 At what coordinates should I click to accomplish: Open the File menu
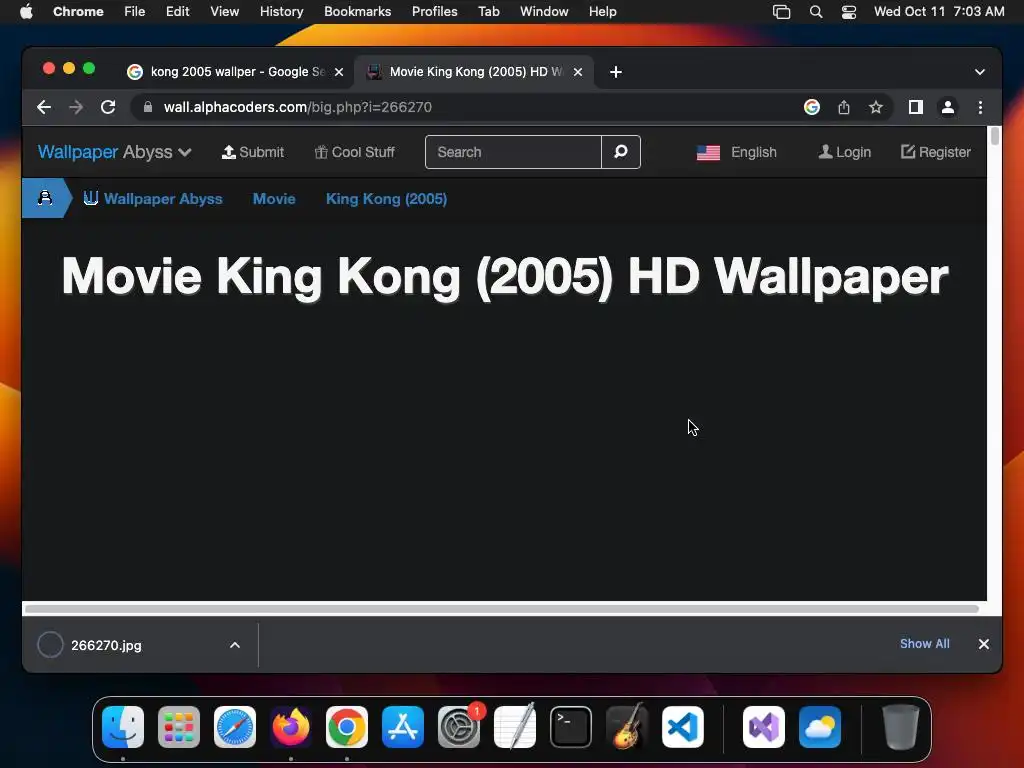click(135, 12)
